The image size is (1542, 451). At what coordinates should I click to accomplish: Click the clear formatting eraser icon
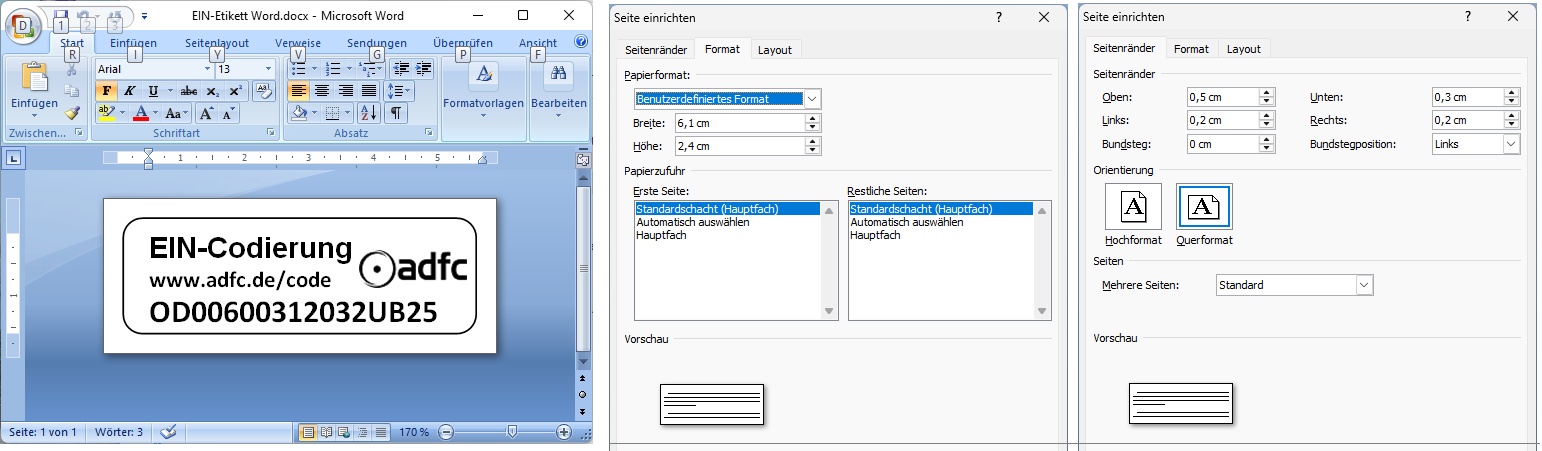(264, 91)
